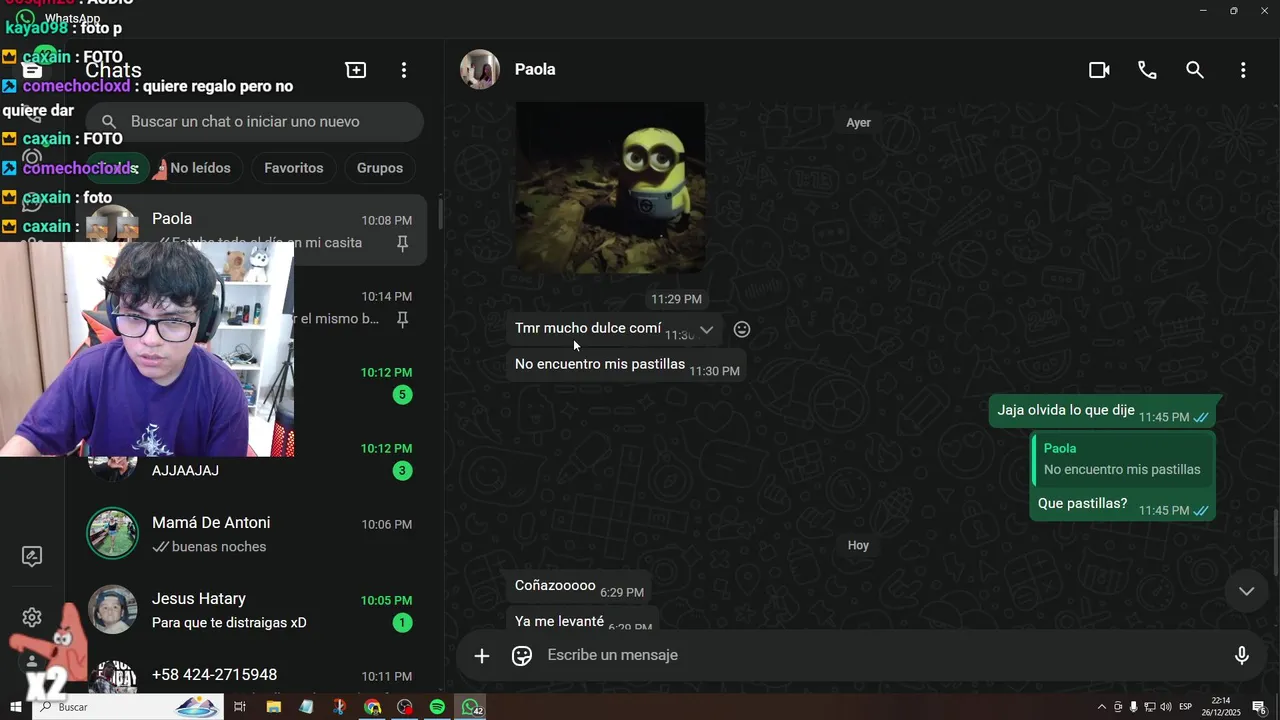Open Google Chrome from the taskbar
Image resolution: width=1280 pixels, height=720 pixels.
point(372,707)
